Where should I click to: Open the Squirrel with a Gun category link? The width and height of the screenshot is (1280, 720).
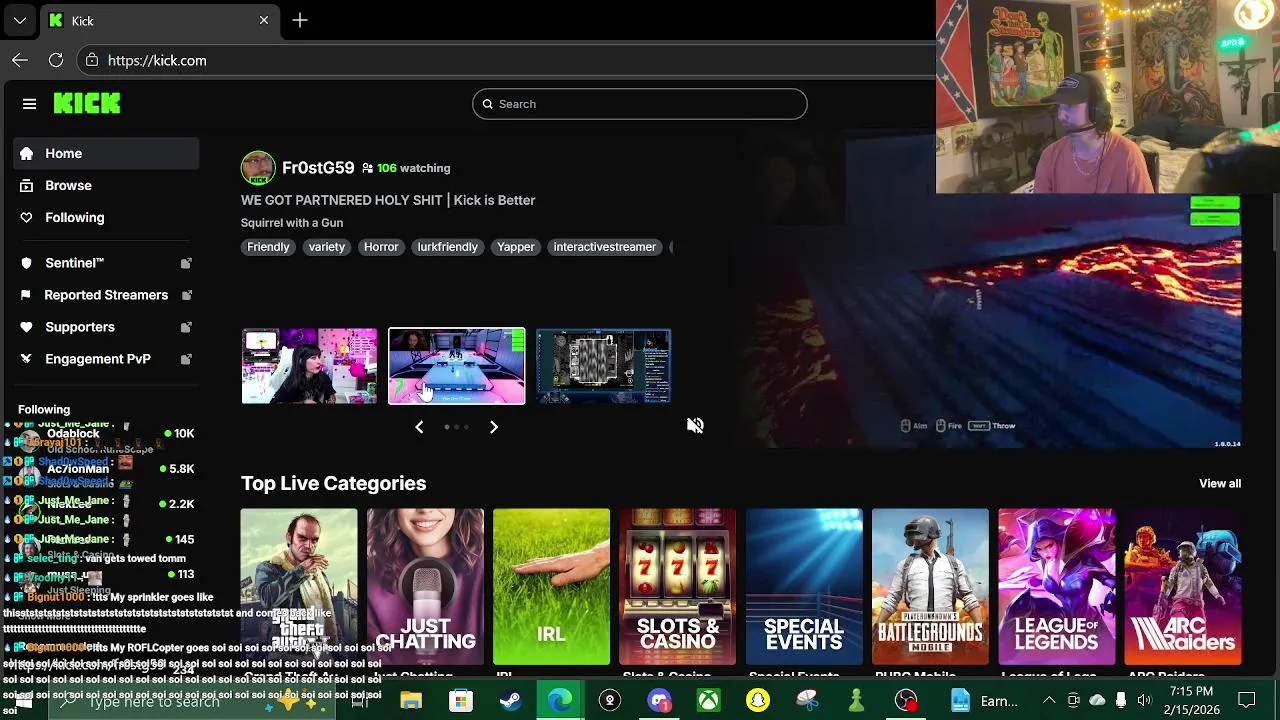coord(292,223)
